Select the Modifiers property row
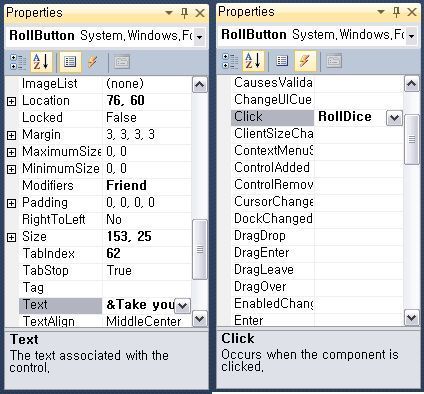This screenshot has height=394, width=424. pyautogui.click(x=105, y=186)
